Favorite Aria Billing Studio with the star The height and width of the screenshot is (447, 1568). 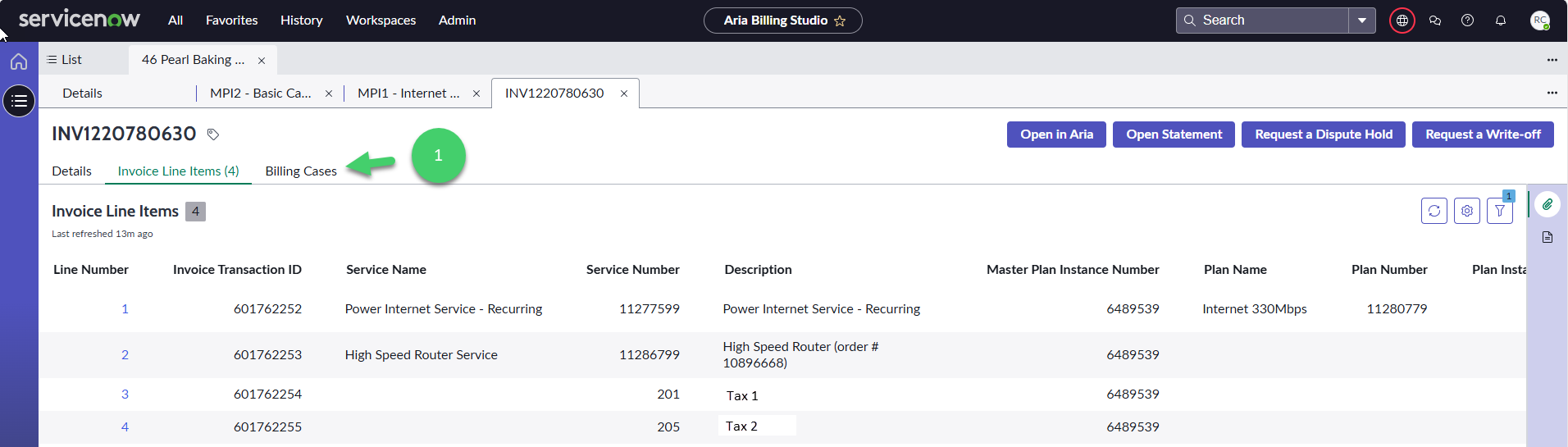click(x=840, y=21)
